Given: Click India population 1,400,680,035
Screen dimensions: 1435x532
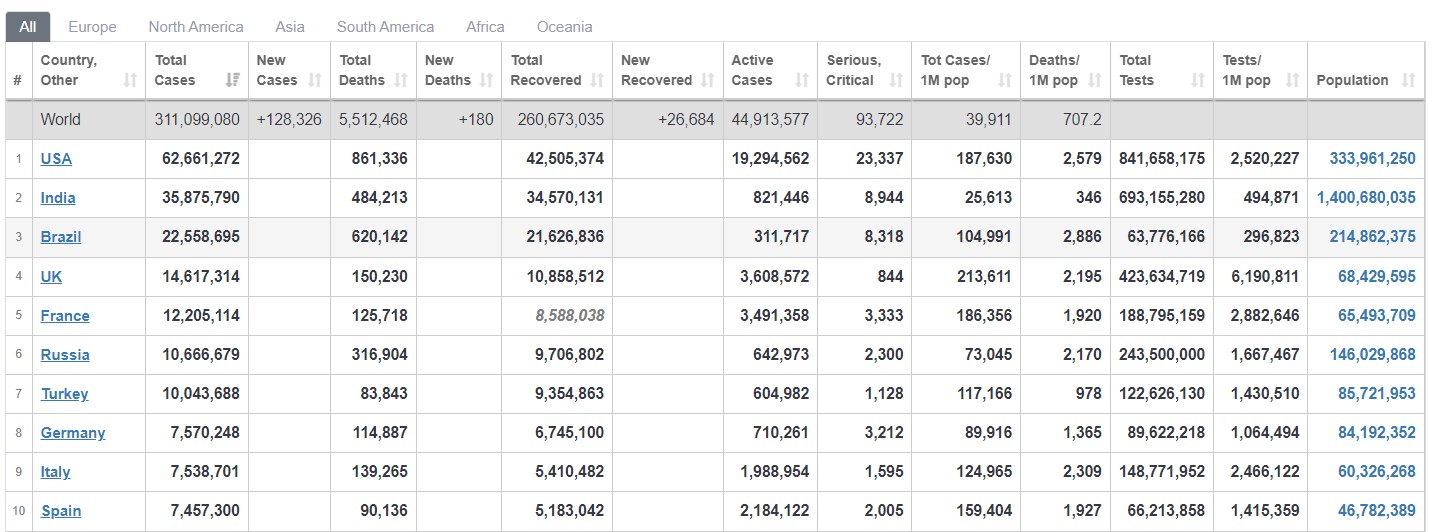Looking at the screenshot, I should pyautogui.click(x=1367, y=198).
